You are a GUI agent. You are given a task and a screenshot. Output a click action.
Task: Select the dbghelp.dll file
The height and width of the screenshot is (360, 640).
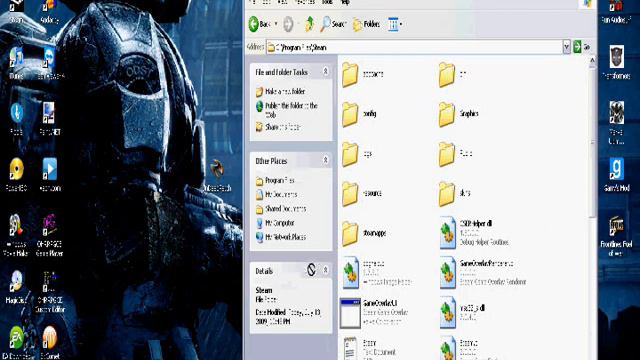(376, 273)
